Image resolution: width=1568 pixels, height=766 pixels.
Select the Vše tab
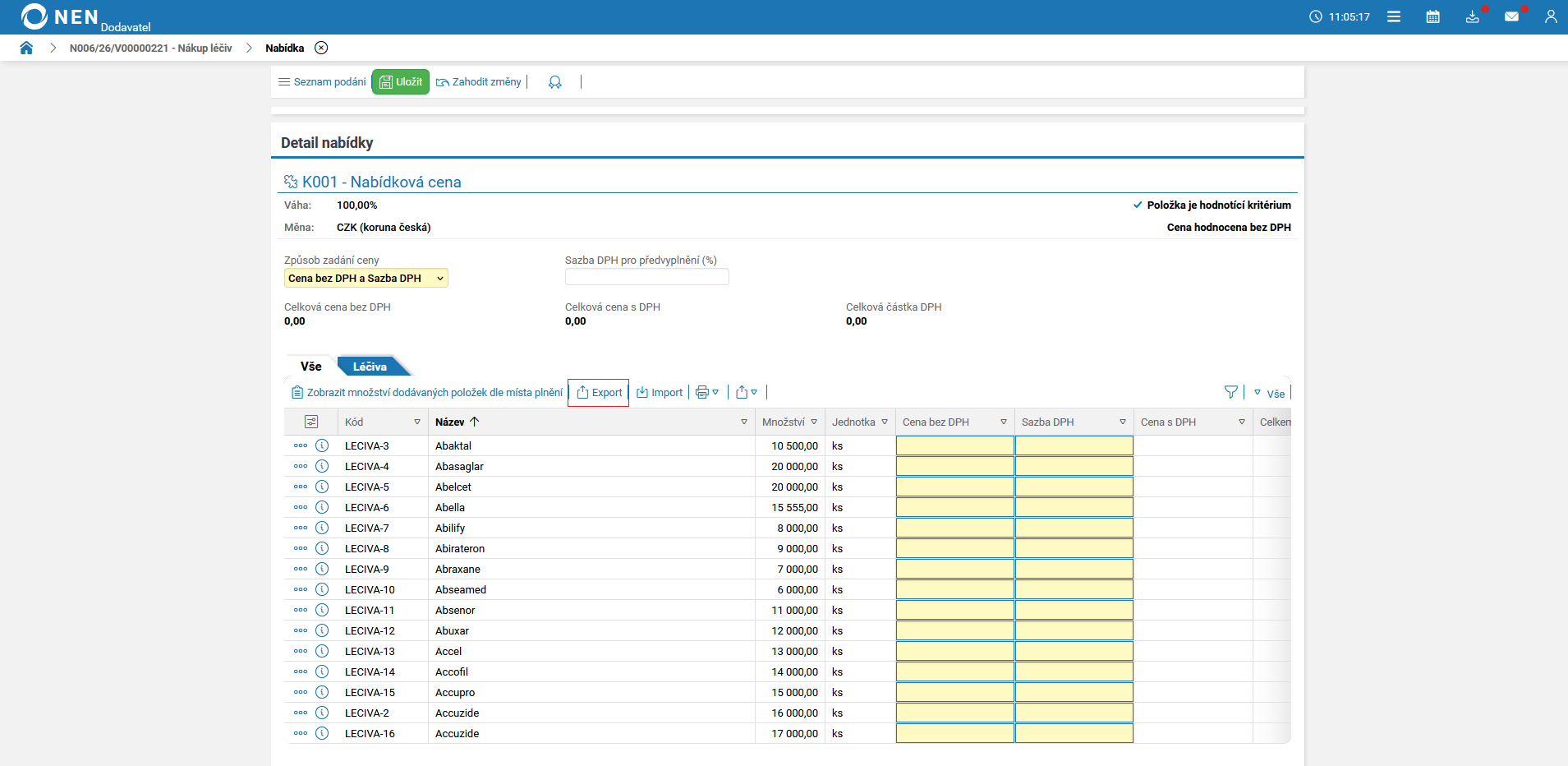(x=310, y=367)
